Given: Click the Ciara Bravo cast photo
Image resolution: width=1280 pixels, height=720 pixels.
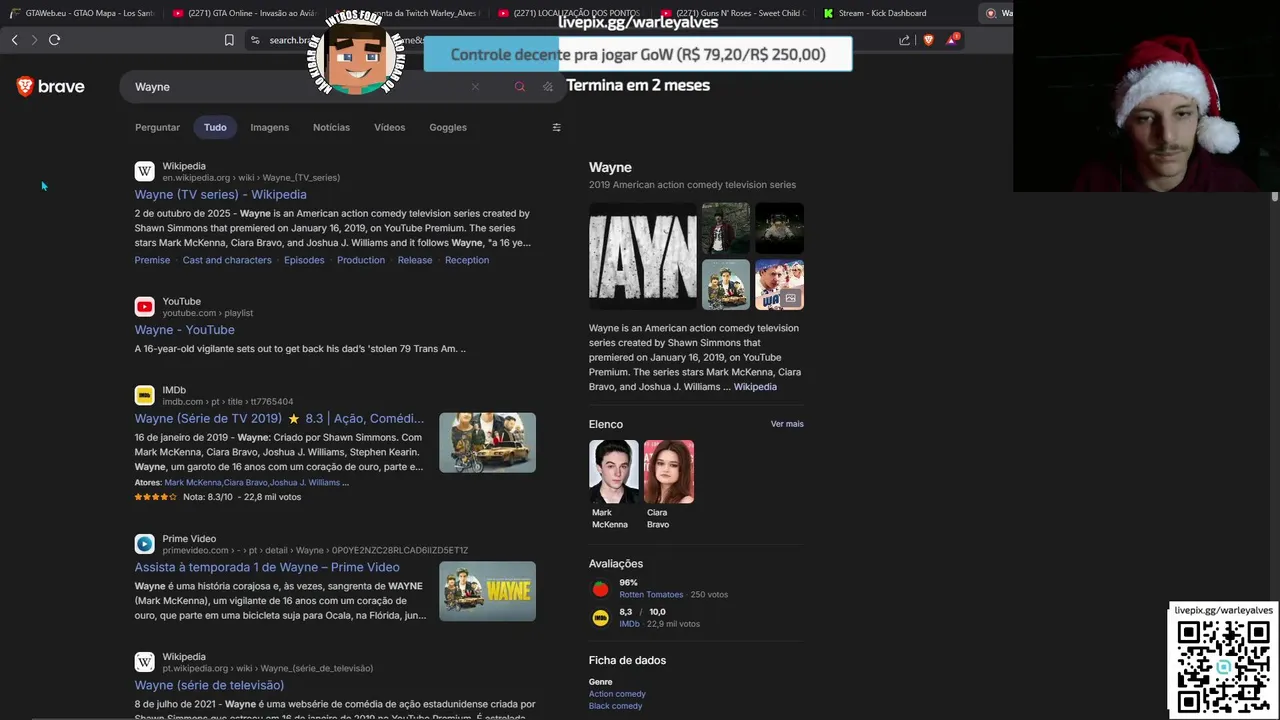Looking at the screenshot, I should tap(668, 471).
